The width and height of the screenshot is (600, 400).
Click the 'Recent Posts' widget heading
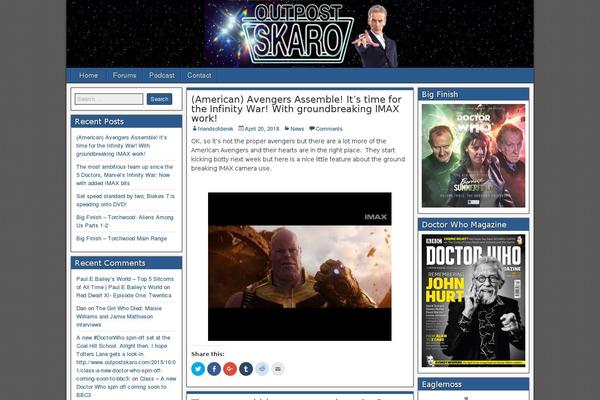[x=99, y=122]
